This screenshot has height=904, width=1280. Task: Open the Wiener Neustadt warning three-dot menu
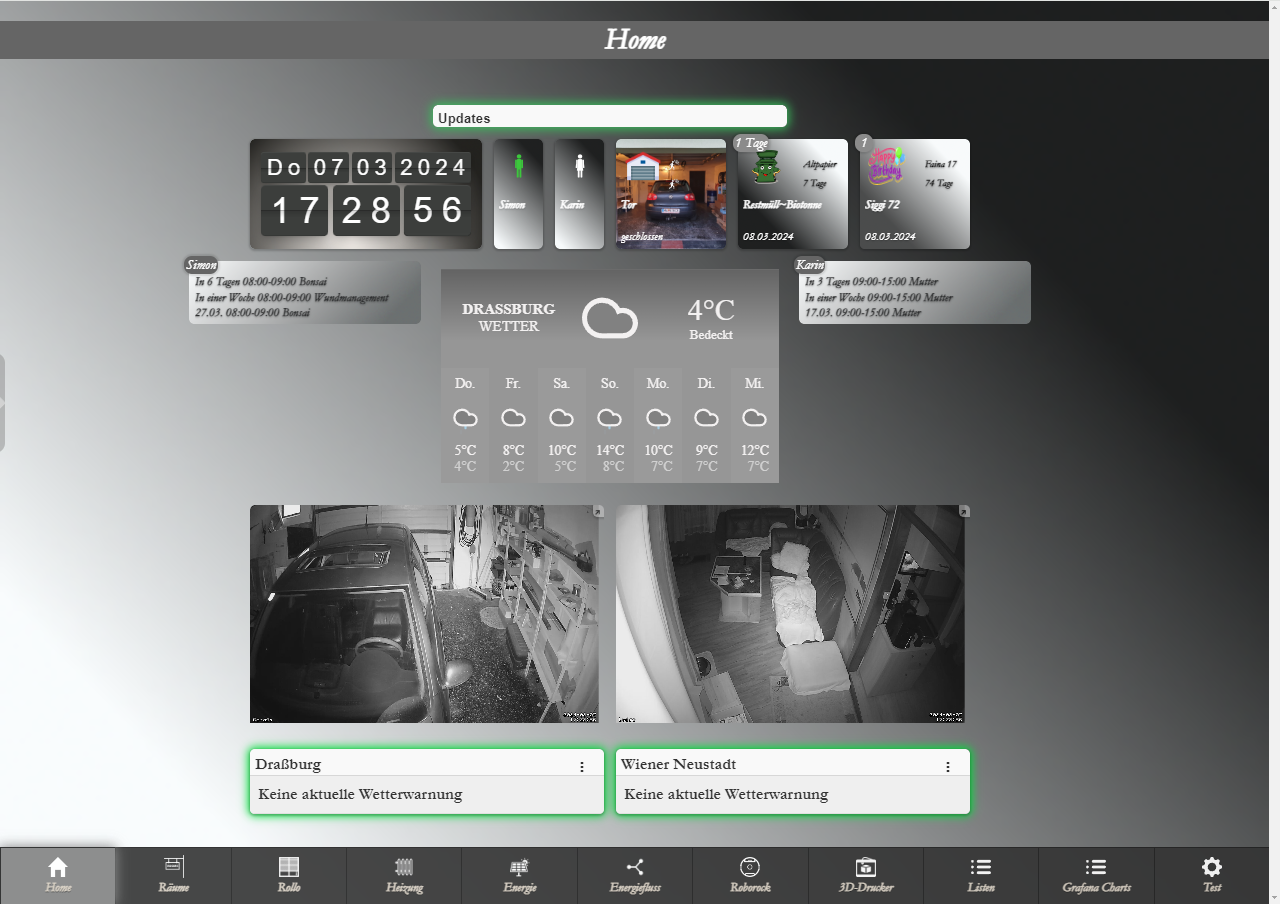point(948,767)
